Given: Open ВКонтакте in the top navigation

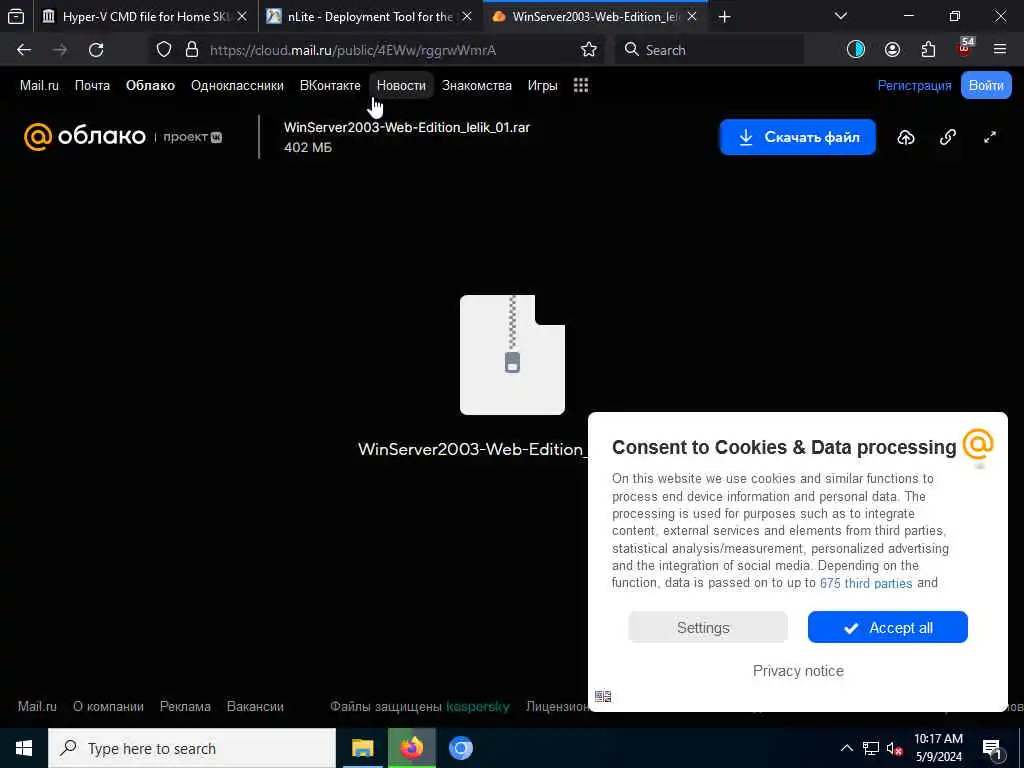Looking at the screenshot, I should 330,86.
